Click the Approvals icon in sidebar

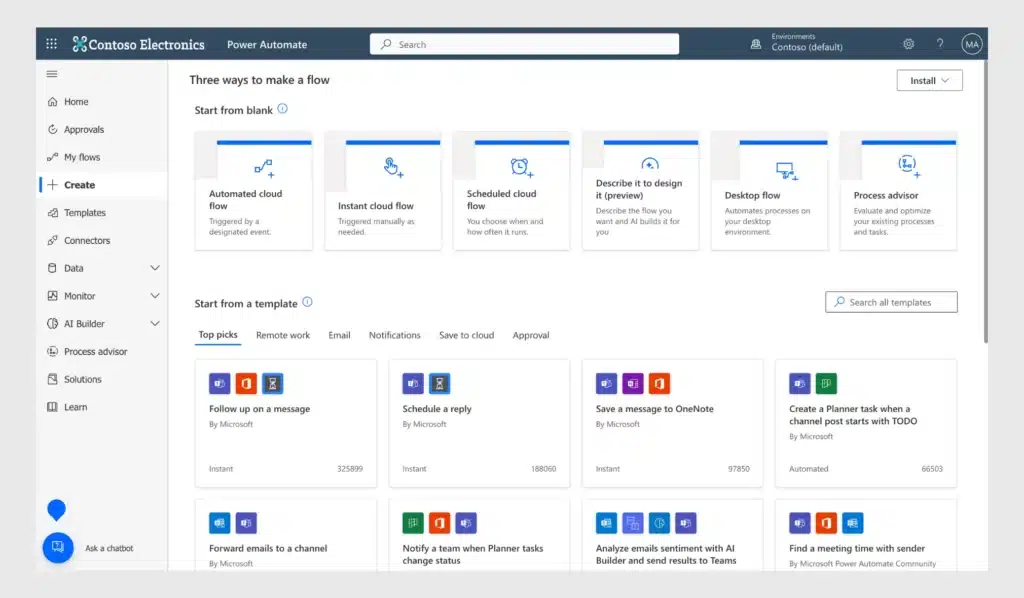[52, 129]
